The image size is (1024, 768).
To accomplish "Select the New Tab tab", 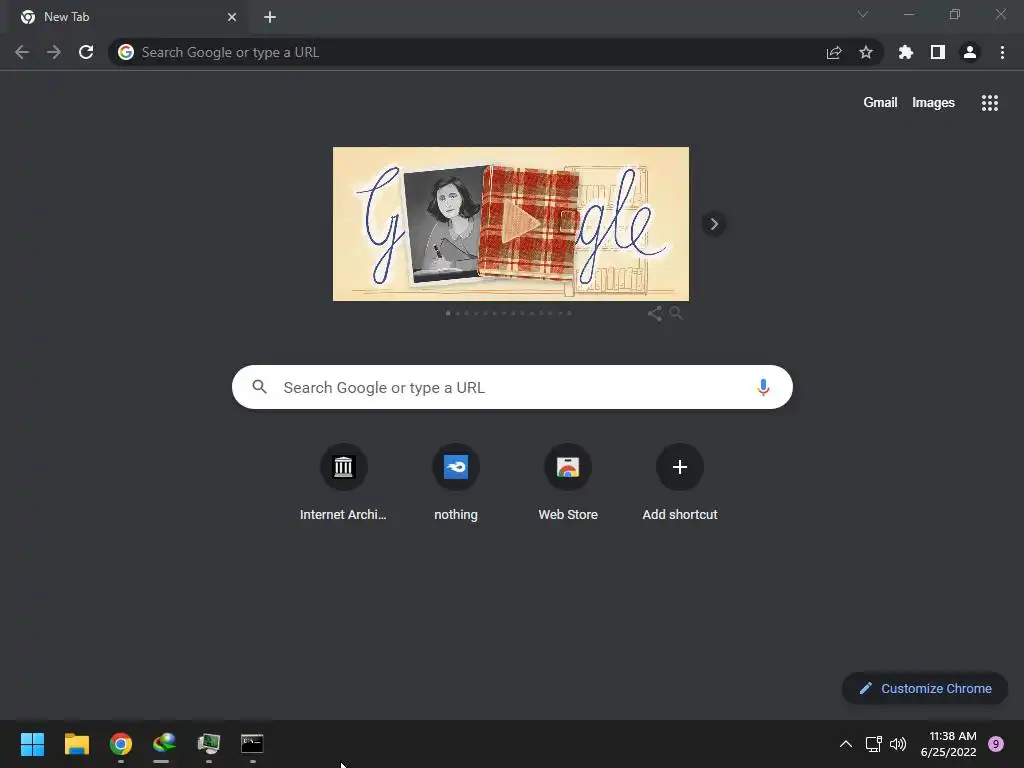I will tap(128, 17).
